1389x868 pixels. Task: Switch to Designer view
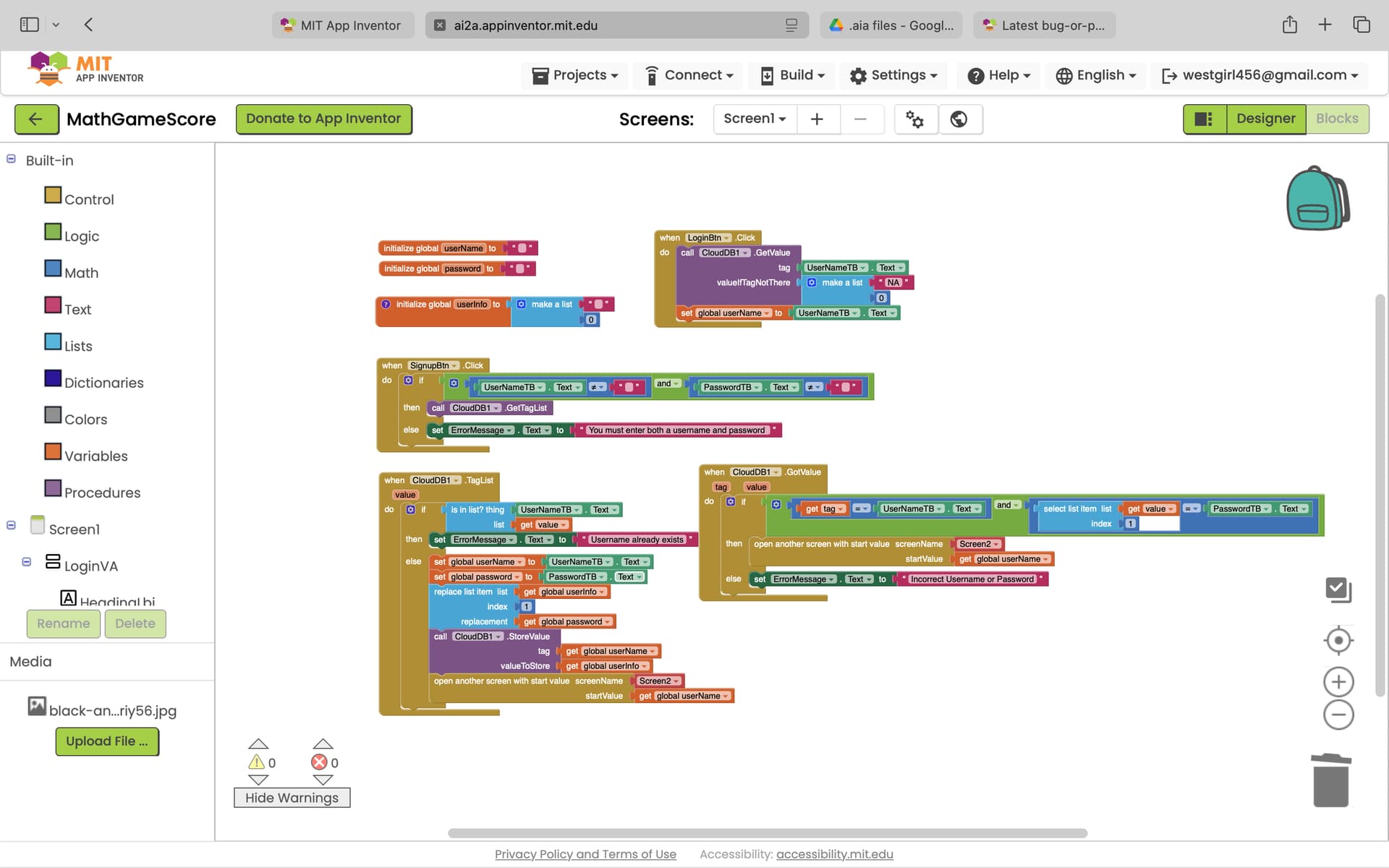(x=1265, y=119)
